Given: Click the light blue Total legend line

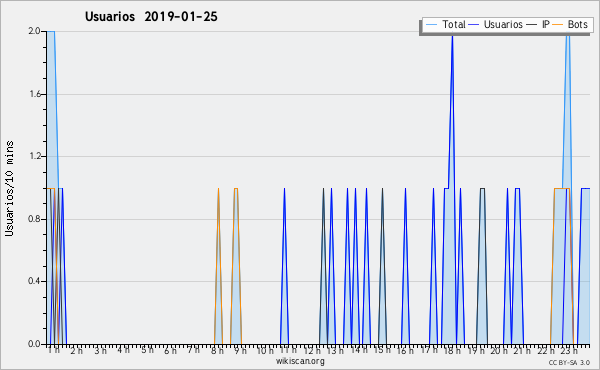Looking at the screenshot, I should click(431, 25).
